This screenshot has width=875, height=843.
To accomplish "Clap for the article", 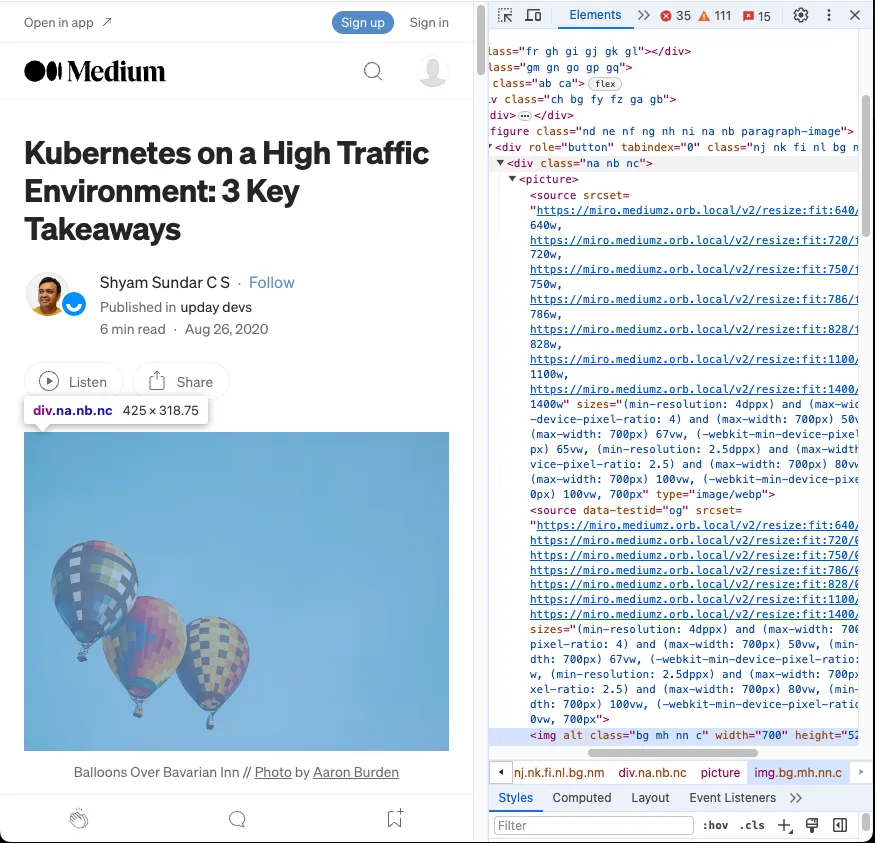I will click(x=79, y=819).
